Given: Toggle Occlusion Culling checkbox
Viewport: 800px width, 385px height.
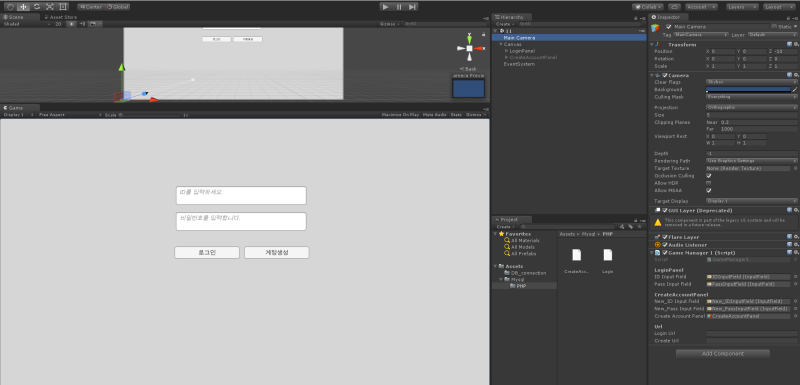Looking at the screenshot, I should tap(709, 175).
